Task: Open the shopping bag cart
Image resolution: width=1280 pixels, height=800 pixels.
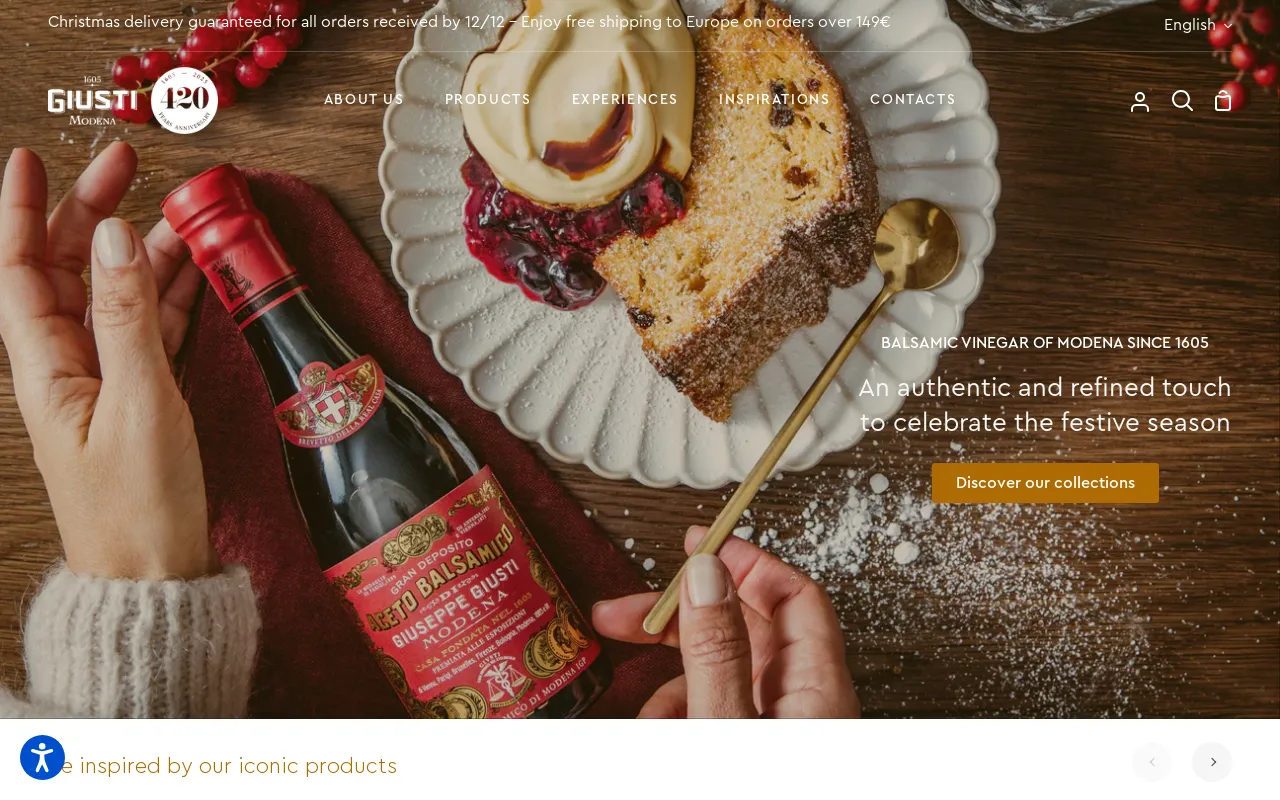Action: pos(1223,101)
